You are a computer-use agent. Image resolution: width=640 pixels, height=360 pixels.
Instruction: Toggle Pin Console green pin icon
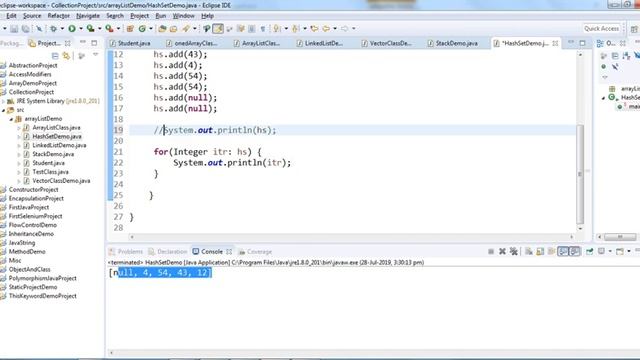pyautogui.click(x=589, y=251)
